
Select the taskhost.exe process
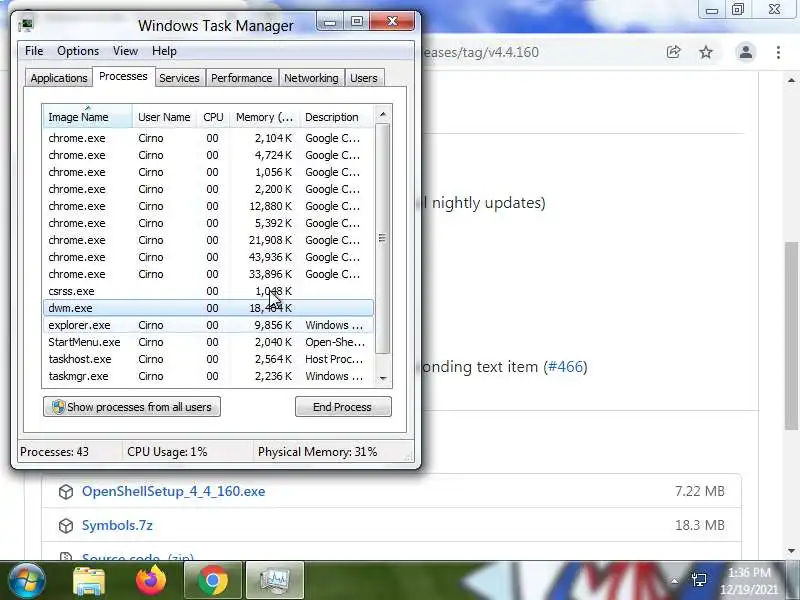tap(208, 359)
